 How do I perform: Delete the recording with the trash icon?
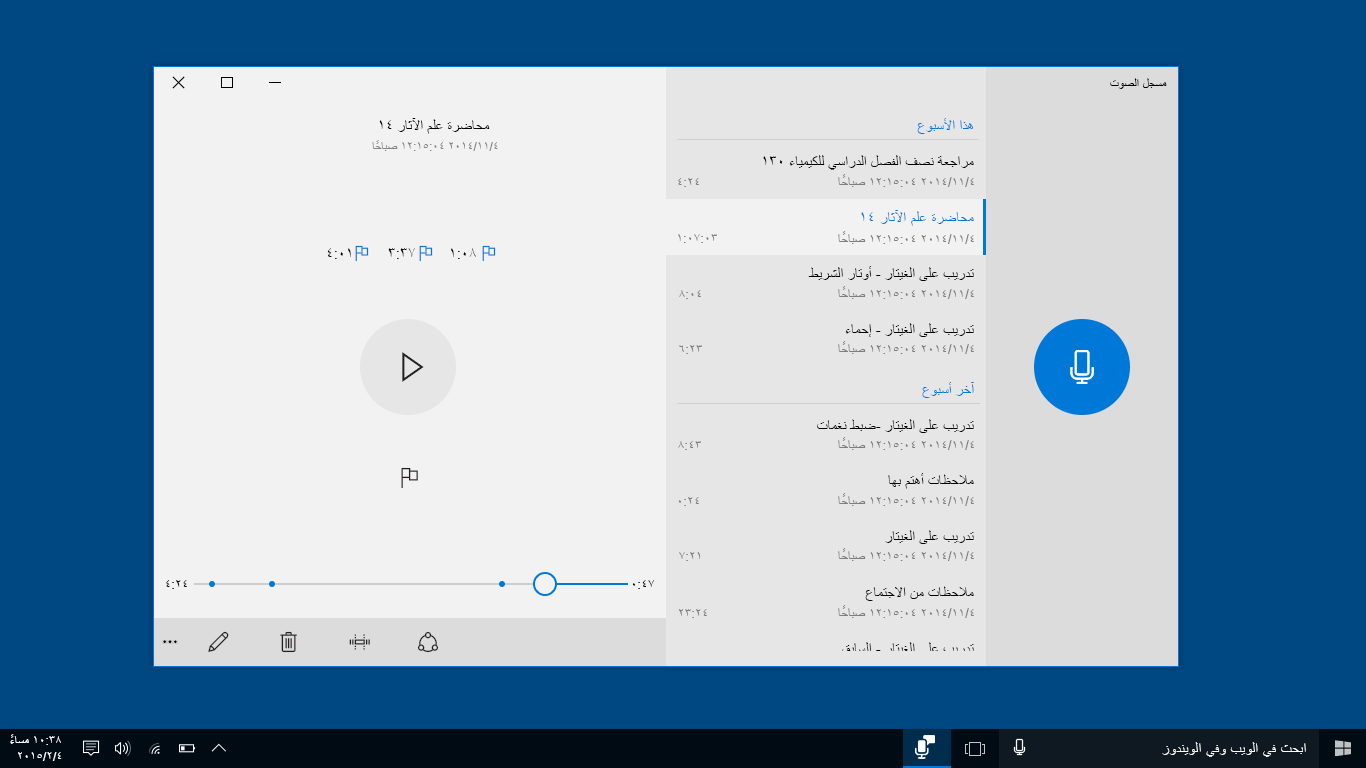[x=288, y=642]
